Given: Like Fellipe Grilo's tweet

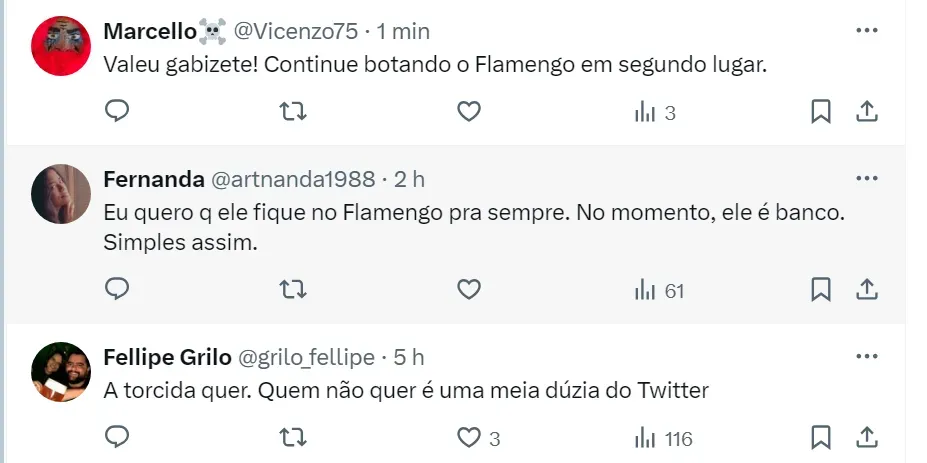Looking at the screenshot, I should tap(469, 438).
